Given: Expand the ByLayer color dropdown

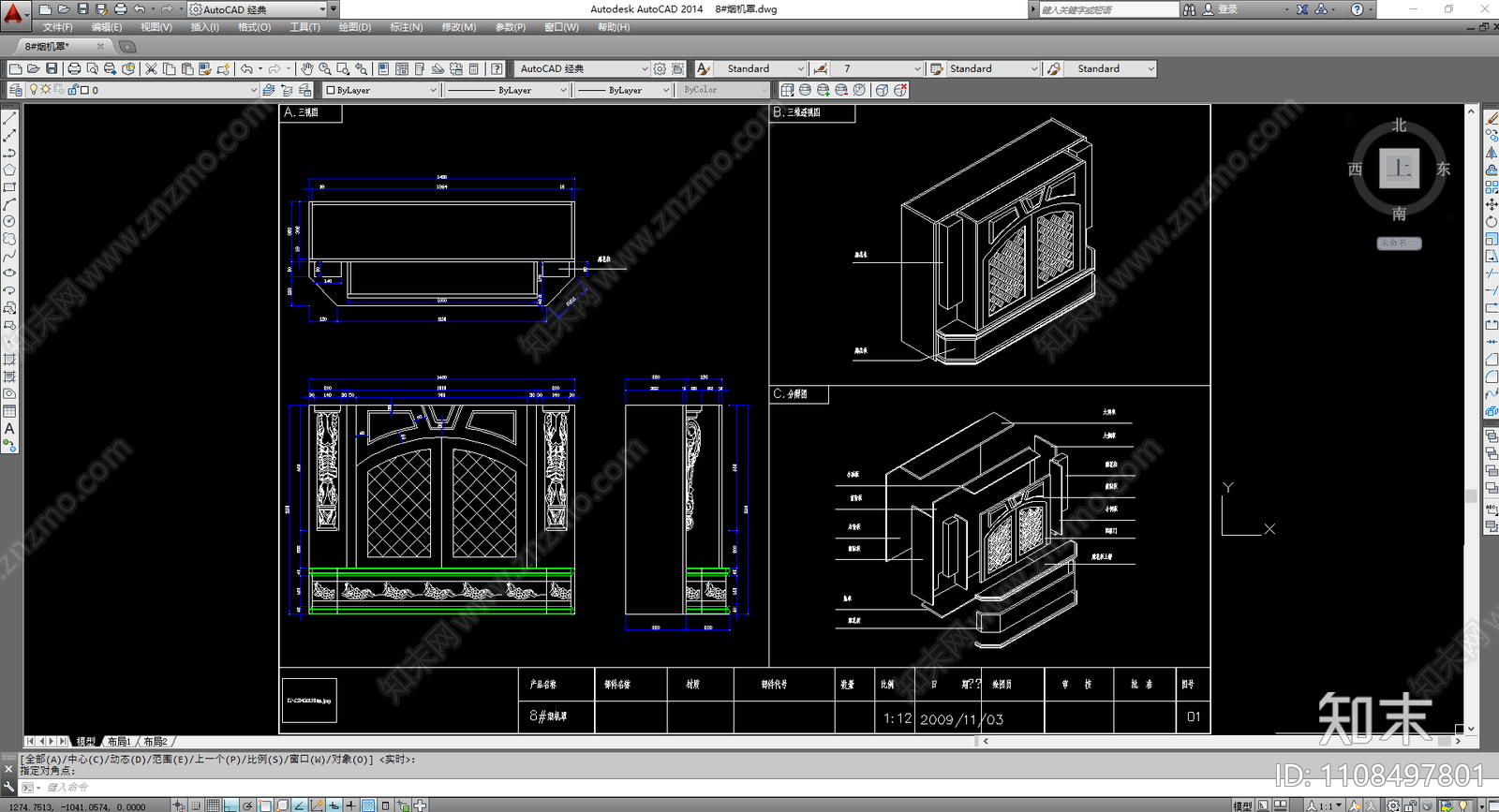Looking at the screenshot, I should (x=433, y=90).
